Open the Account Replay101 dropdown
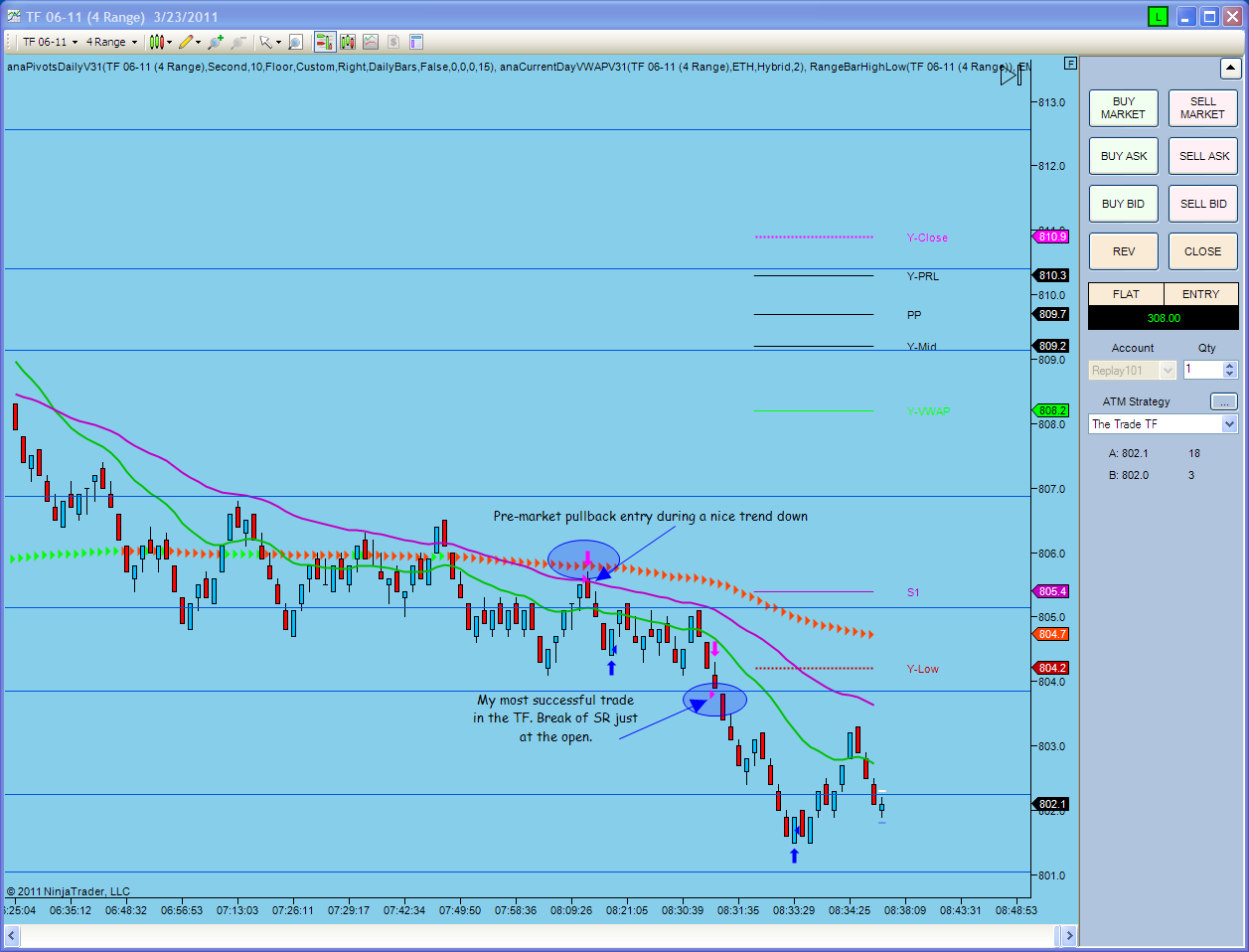1249x952 pixels. click(x=1132, y=371)
